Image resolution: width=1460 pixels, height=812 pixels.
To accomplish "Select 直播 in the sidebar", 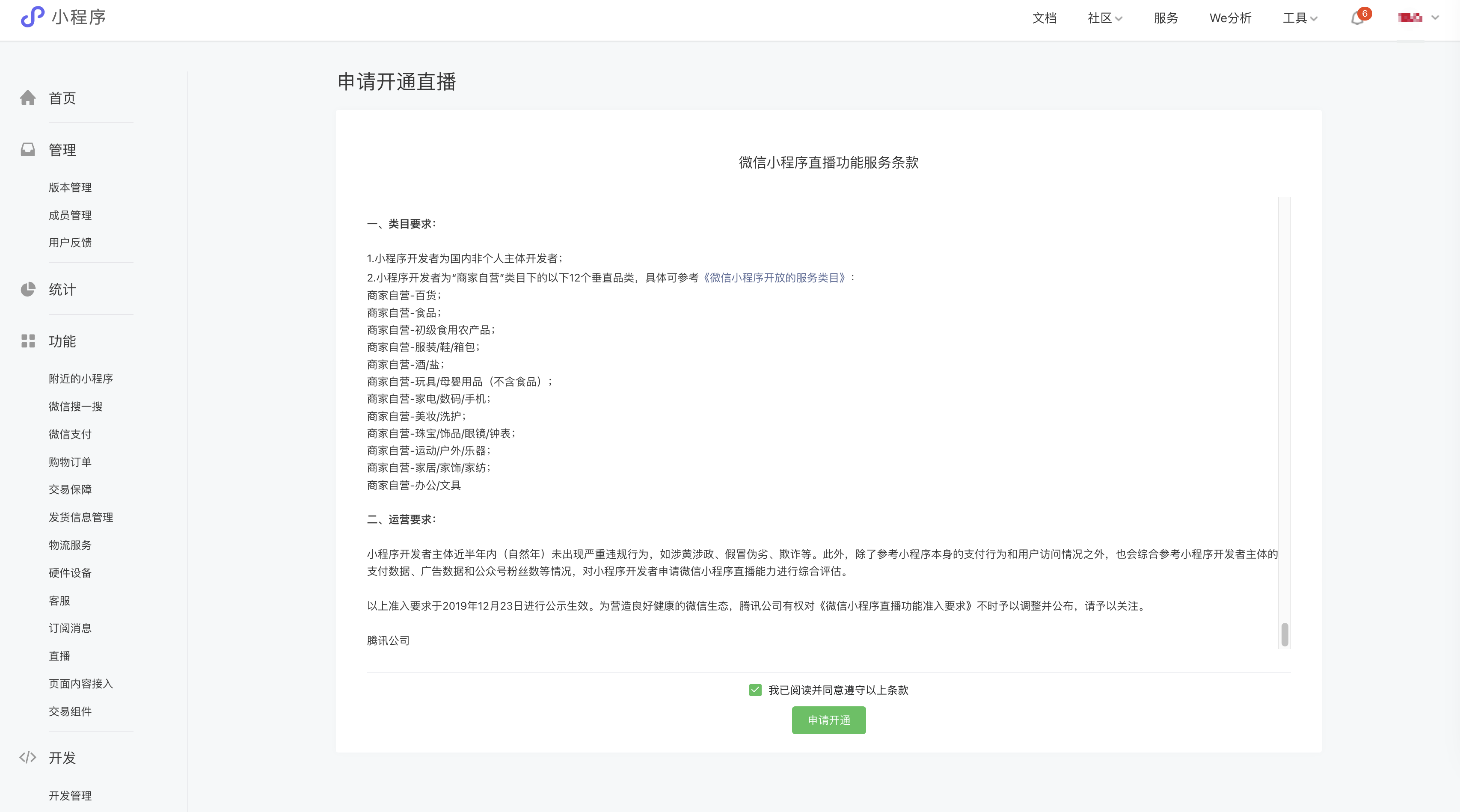I will coord(59,655).
